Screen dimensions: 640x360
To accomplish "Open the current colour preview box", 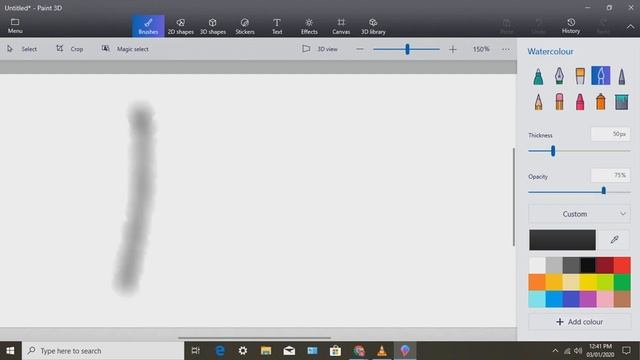I will [562, 240].
